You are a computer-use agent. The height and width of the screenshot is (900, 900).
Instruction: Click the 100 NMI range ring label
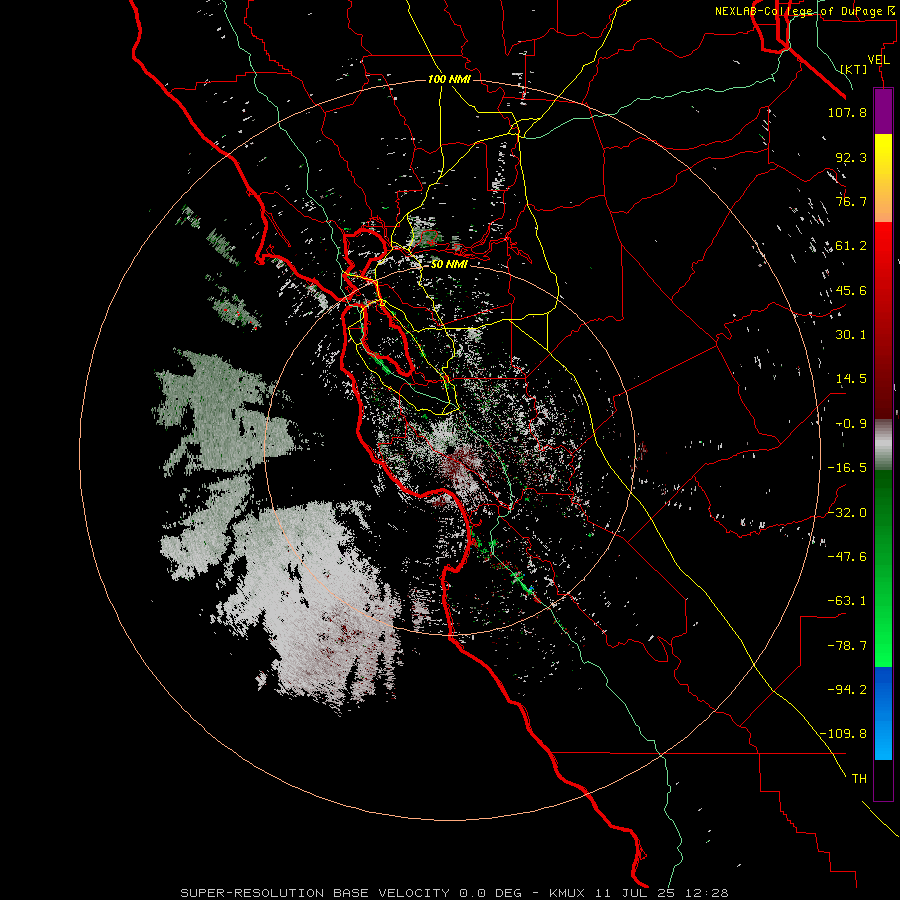(449, 79)
